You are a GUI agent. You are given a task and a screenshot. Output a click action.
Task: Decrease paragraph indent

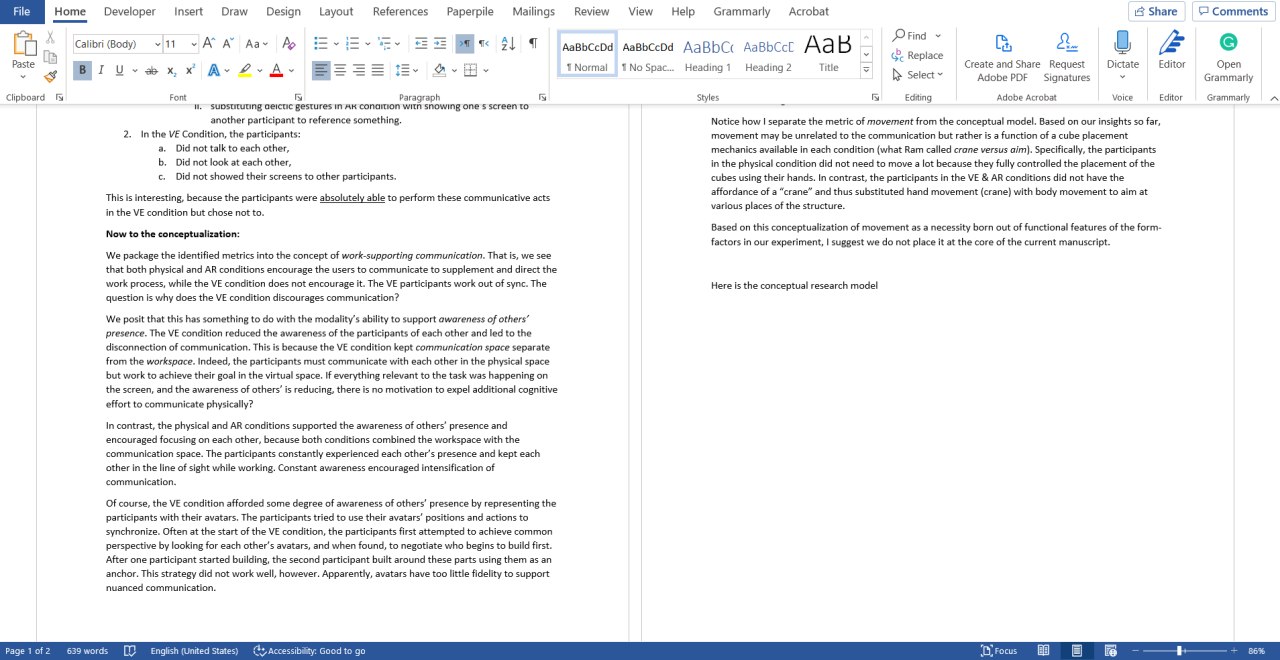422,44
